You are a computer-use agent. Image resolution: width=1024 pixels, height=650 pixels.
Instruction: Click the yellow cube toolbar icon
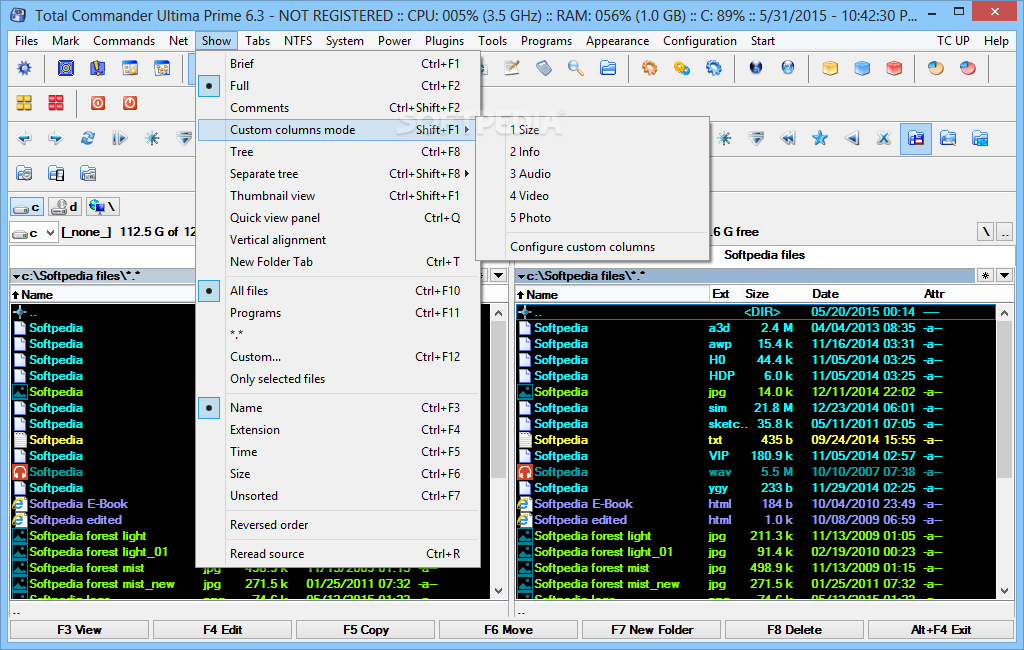830,68
